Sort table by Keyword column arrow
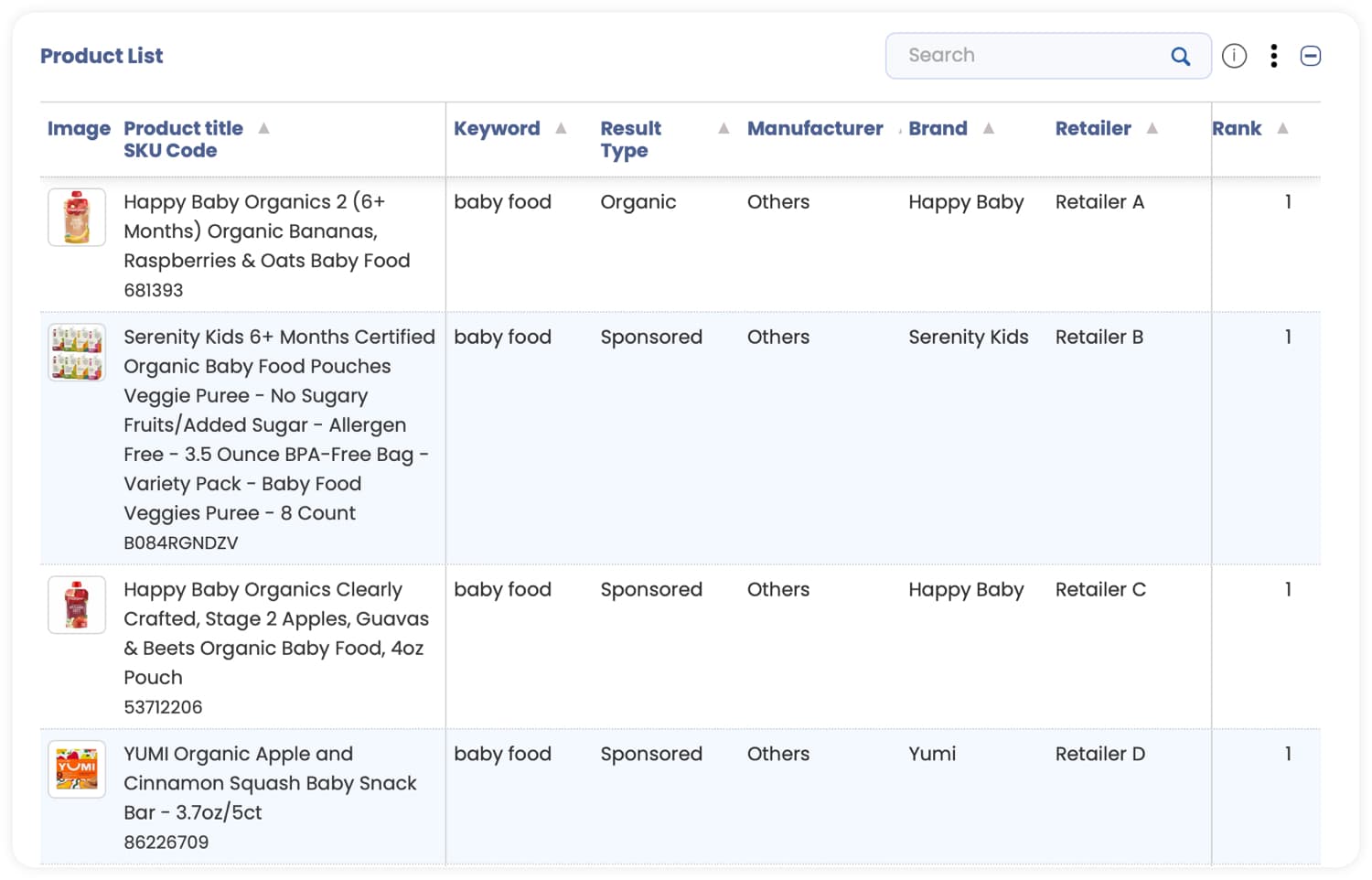Viewport: 1372px width, 880px height. pos(561,129)
